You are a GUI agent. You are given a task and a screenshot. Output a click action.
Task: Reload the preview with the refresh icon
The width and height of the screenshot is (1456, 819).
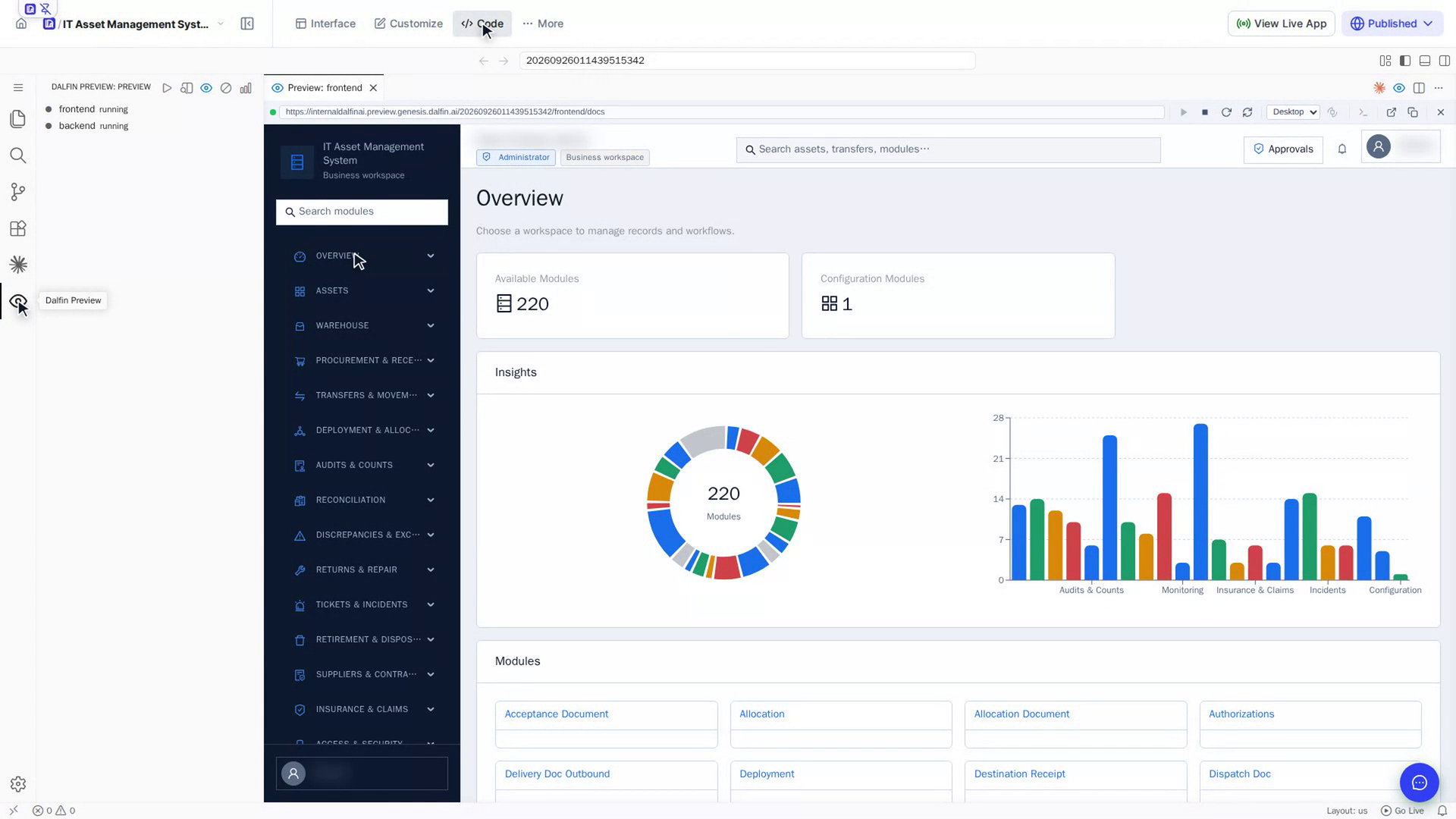tap(1226, 112)
